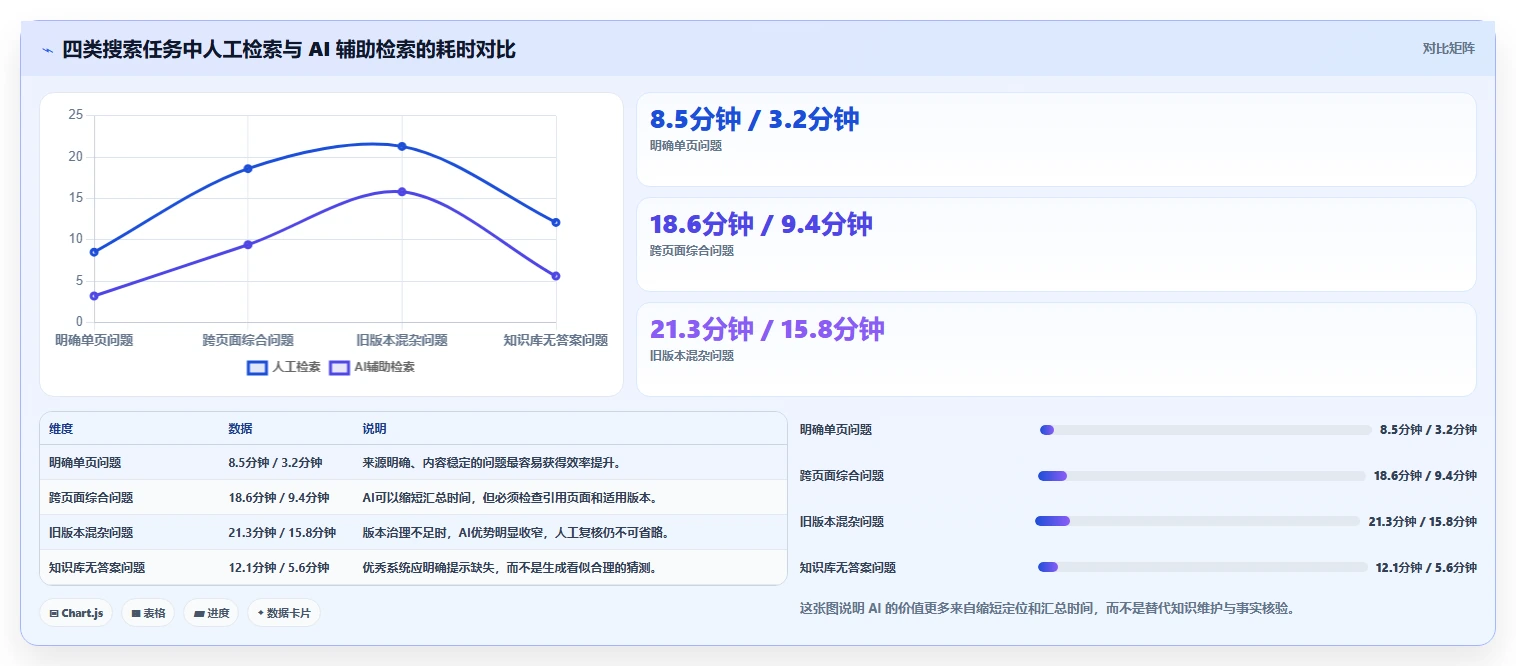
Task: Click the 人工检索 data point for 明确单页问题
Action: pos(94,252)
